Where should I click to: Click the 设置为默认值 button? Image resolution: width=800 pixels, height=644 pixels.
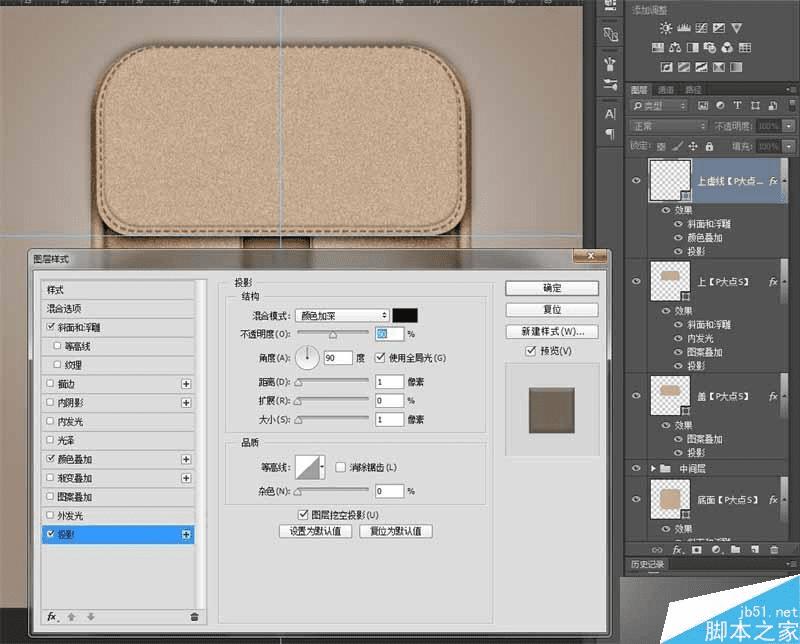tap(315, 531)
